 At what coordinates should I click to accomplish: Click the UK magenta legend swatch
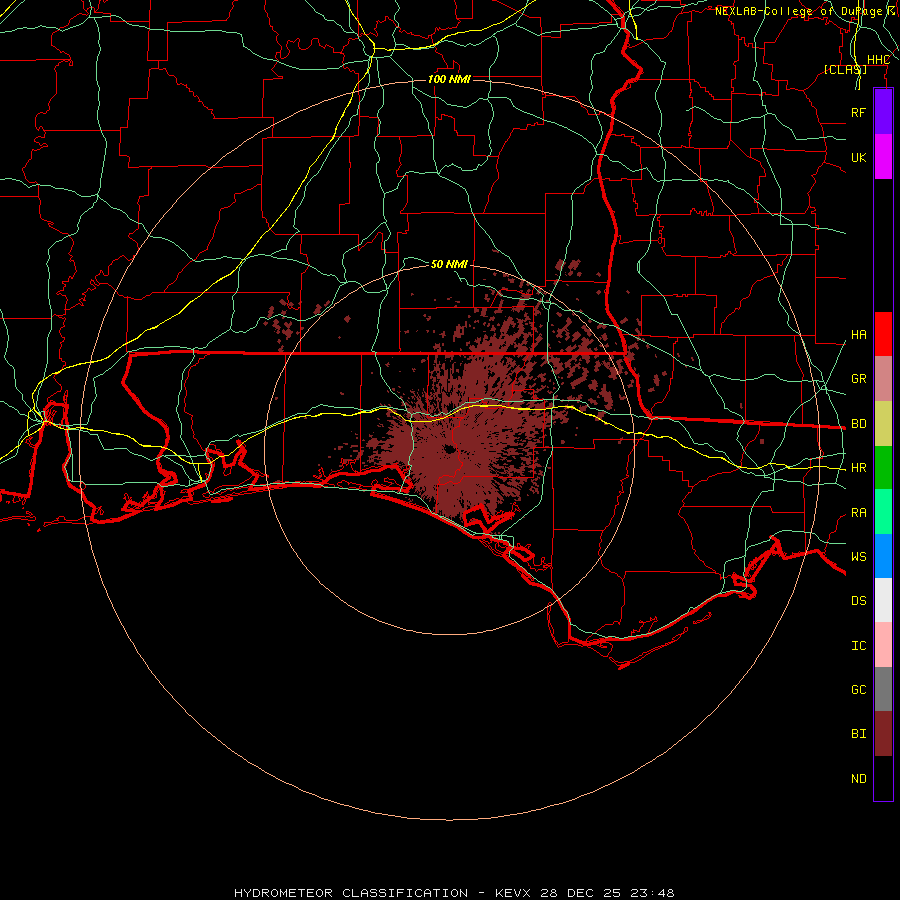click(883, 157)
